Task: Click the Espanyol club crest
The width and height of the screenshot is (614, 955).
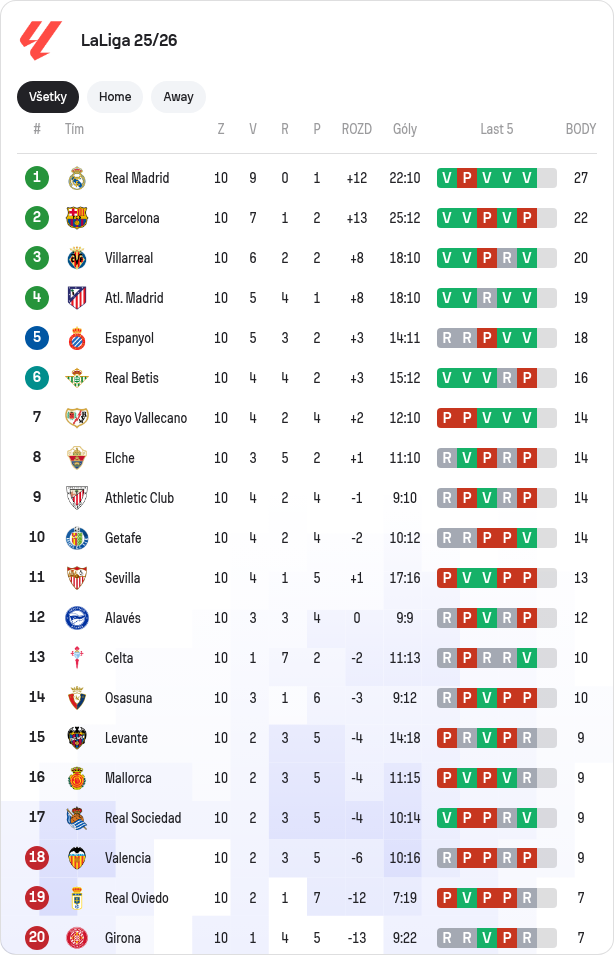Action: tap(77, 338)
